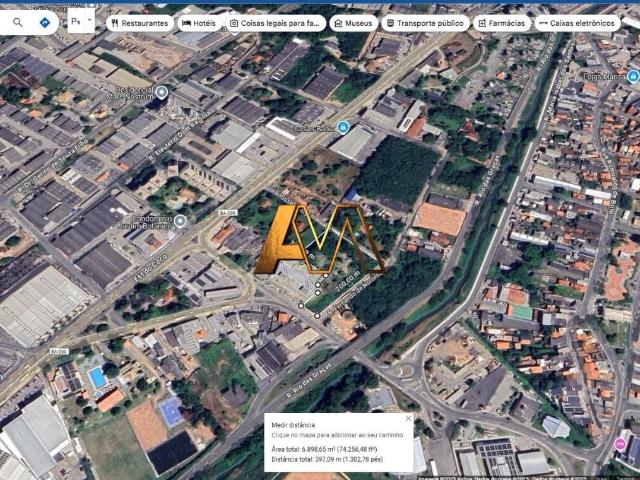Click the R. Dr. Gerino de Souza Filho label
The height and width of the screenshot is (480, 640).
[x=53, y=164]
